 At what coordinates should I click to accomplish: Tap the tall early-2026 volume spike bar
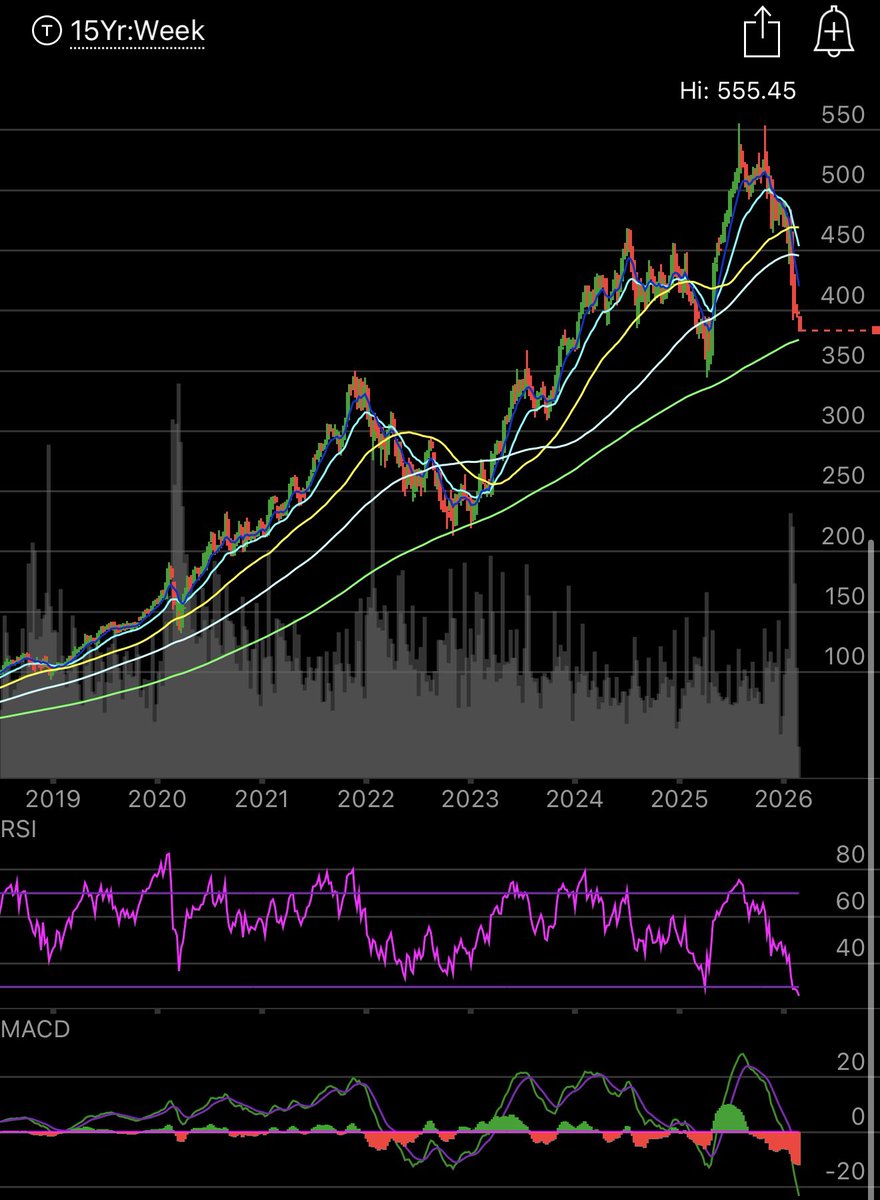tap(791, 645)
